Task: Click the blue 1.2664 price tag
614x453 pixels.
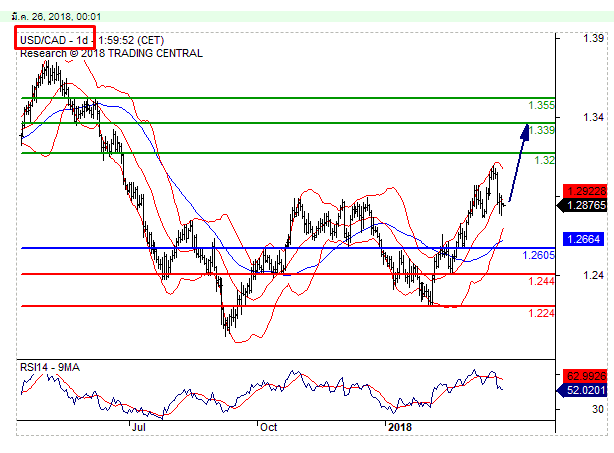Action: (x=583, y=239)
